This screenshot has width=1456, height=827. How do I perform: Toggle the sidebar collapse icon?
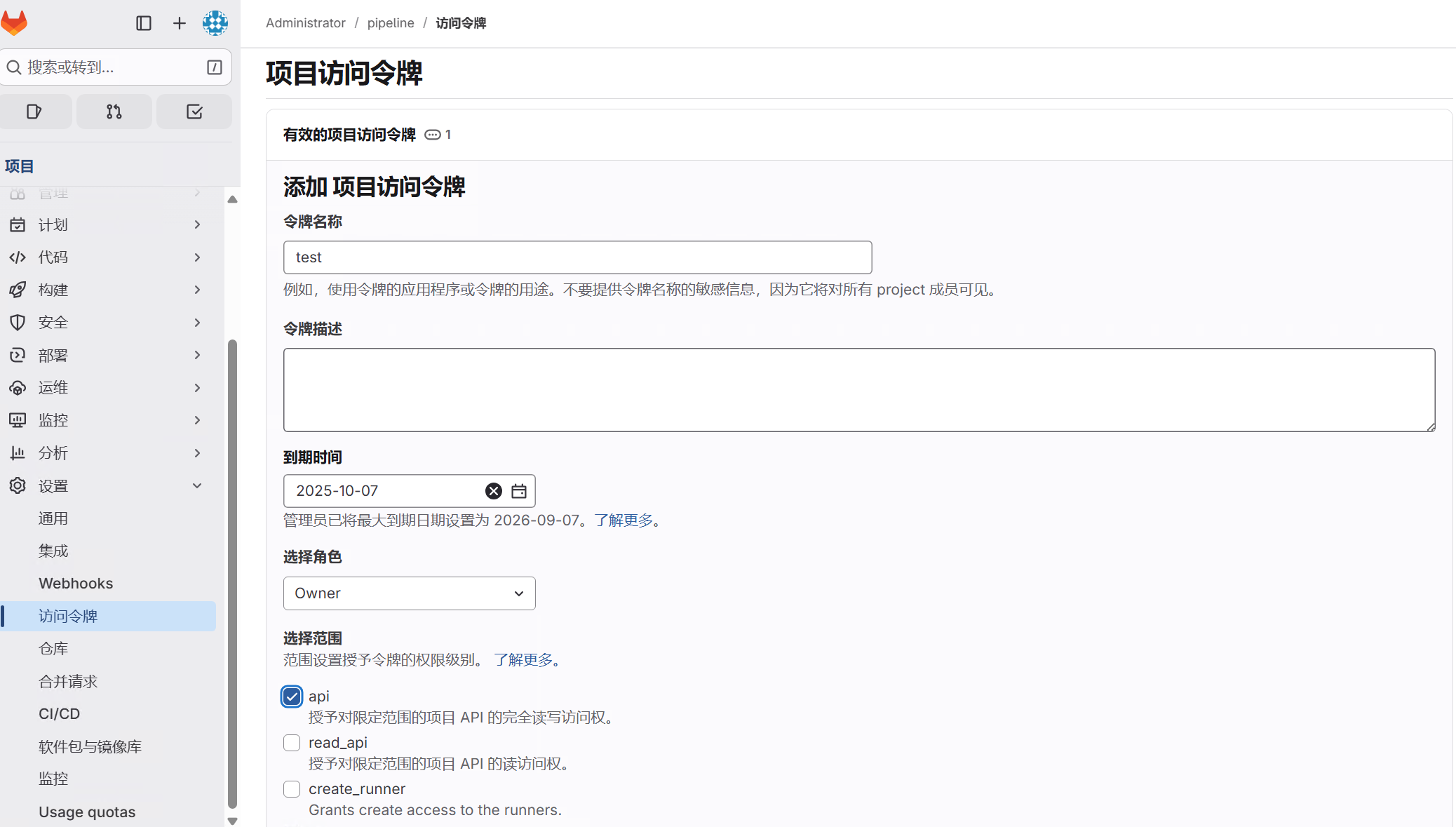point(144,23)
